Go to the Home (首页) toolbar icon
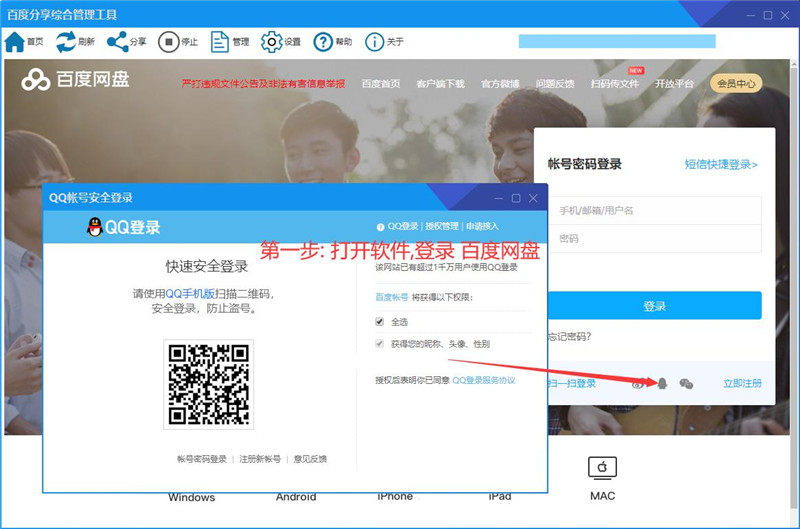 click(x=14, y=42)
